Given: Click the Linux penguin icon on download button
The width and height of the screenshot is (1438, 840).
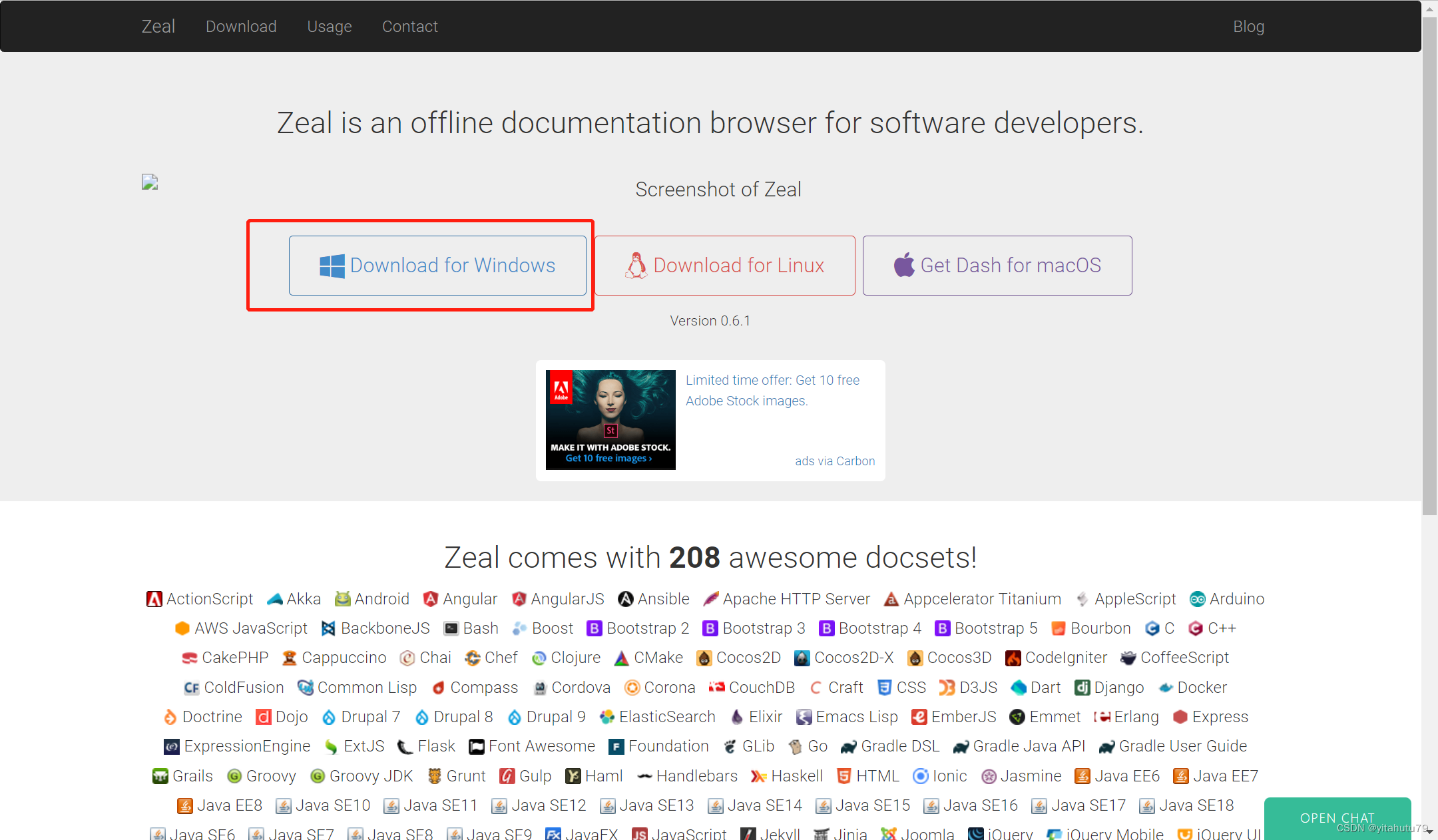Looking at the screenshot, I should [x=636, y=265].
